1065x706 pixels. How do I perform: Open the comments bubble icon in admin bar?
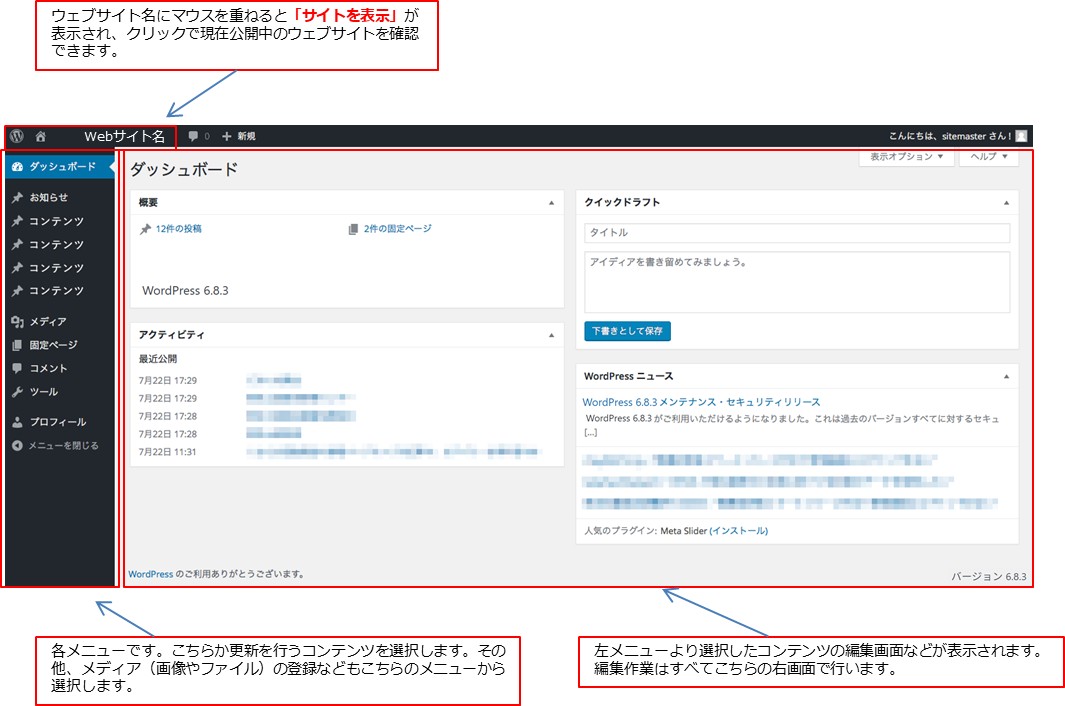[x=194, y=136]
